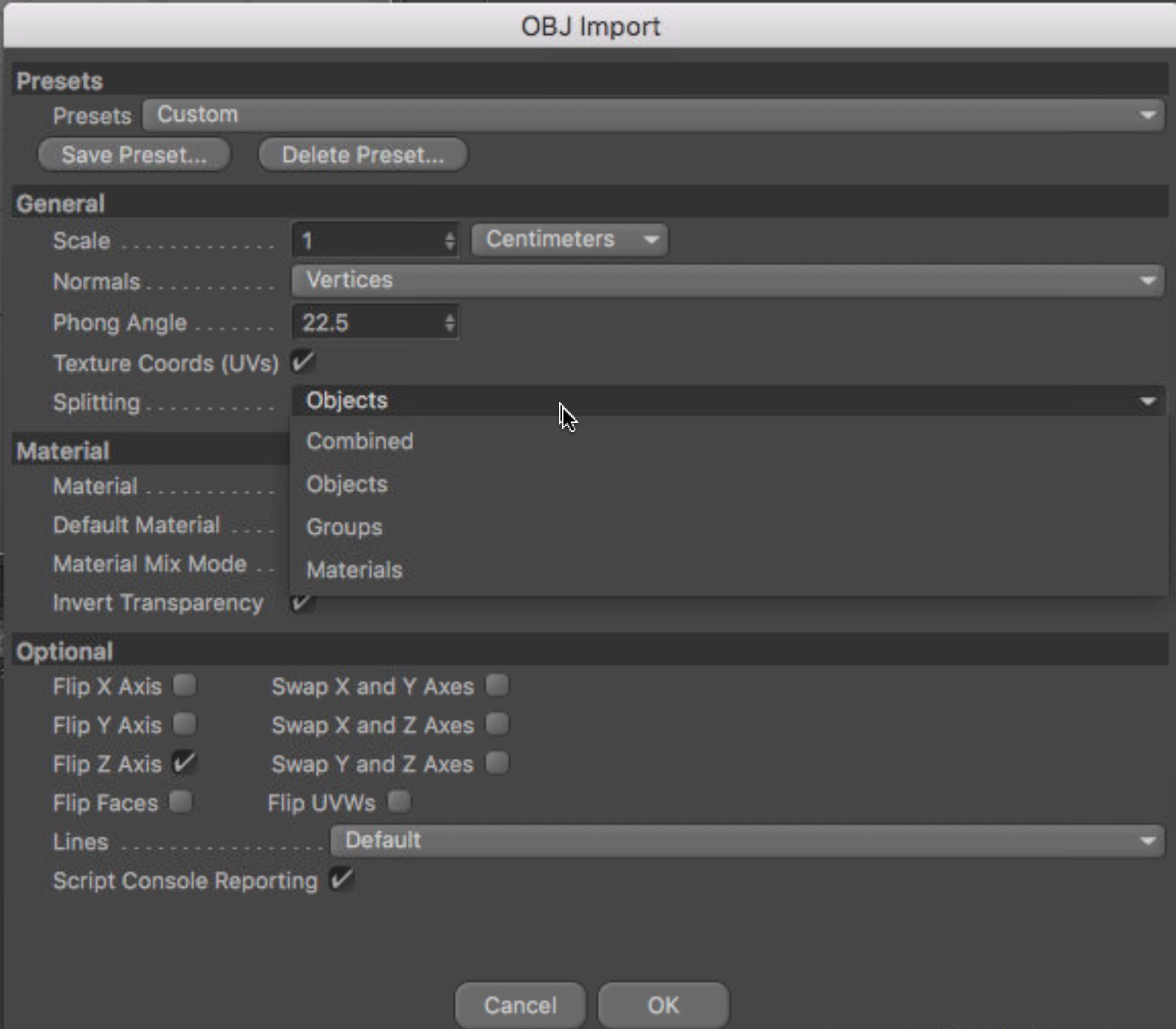Click the Optional section header text
This screenshot has height=1029, width=1176.
point(64,652)
